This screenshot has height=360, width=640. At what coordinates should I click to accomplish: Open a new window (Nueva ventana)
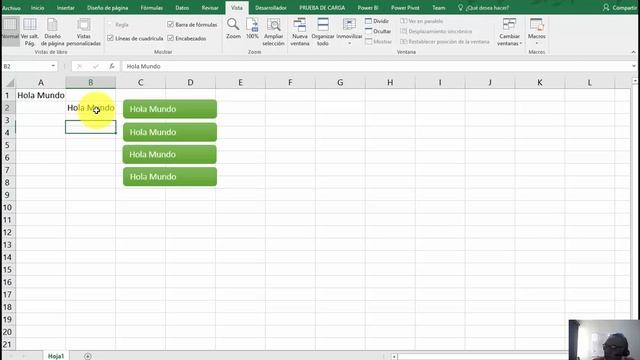[300, 32]
